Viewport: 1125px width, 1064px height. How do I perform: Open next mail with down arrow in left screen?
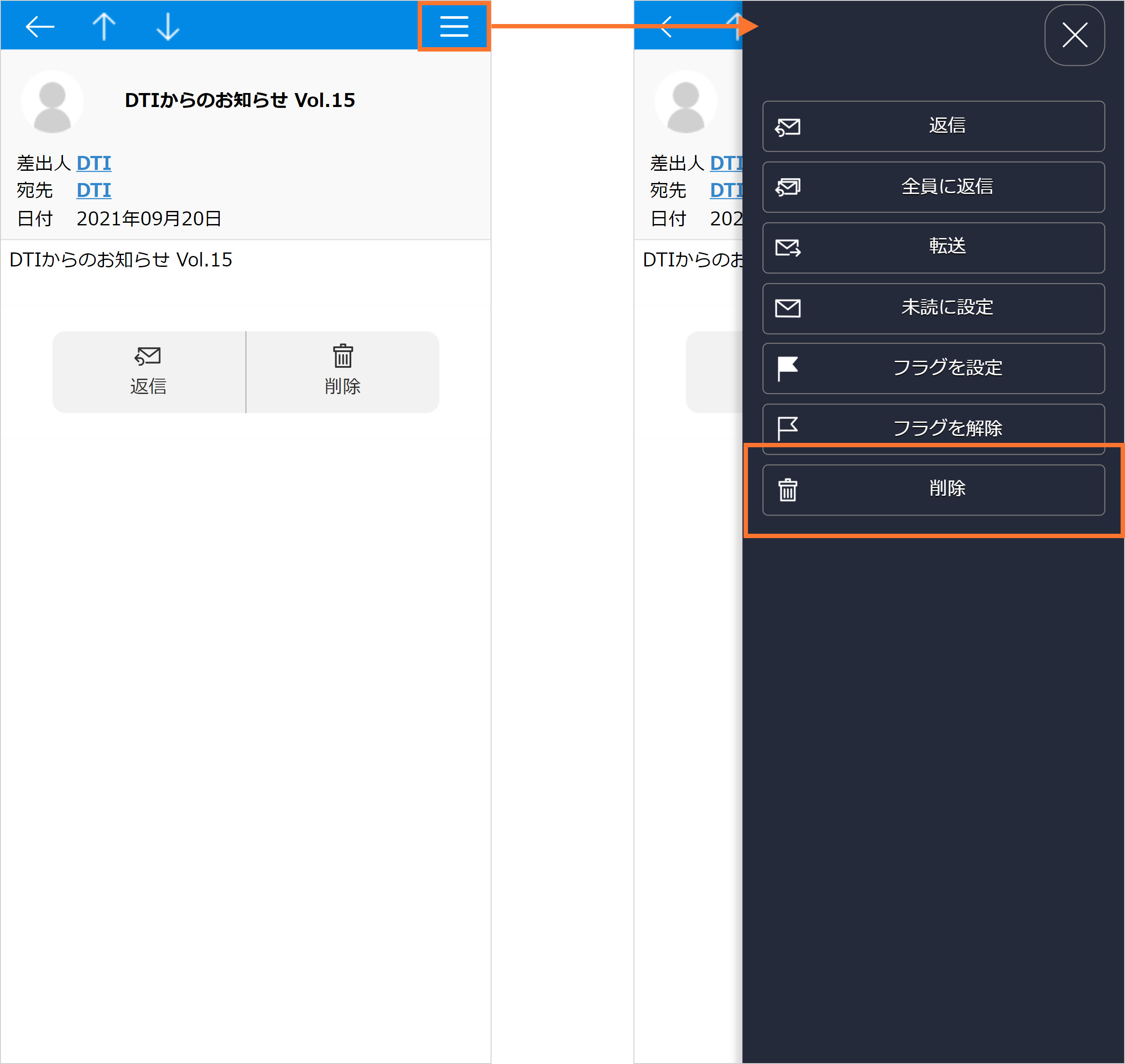click(168, 27)
